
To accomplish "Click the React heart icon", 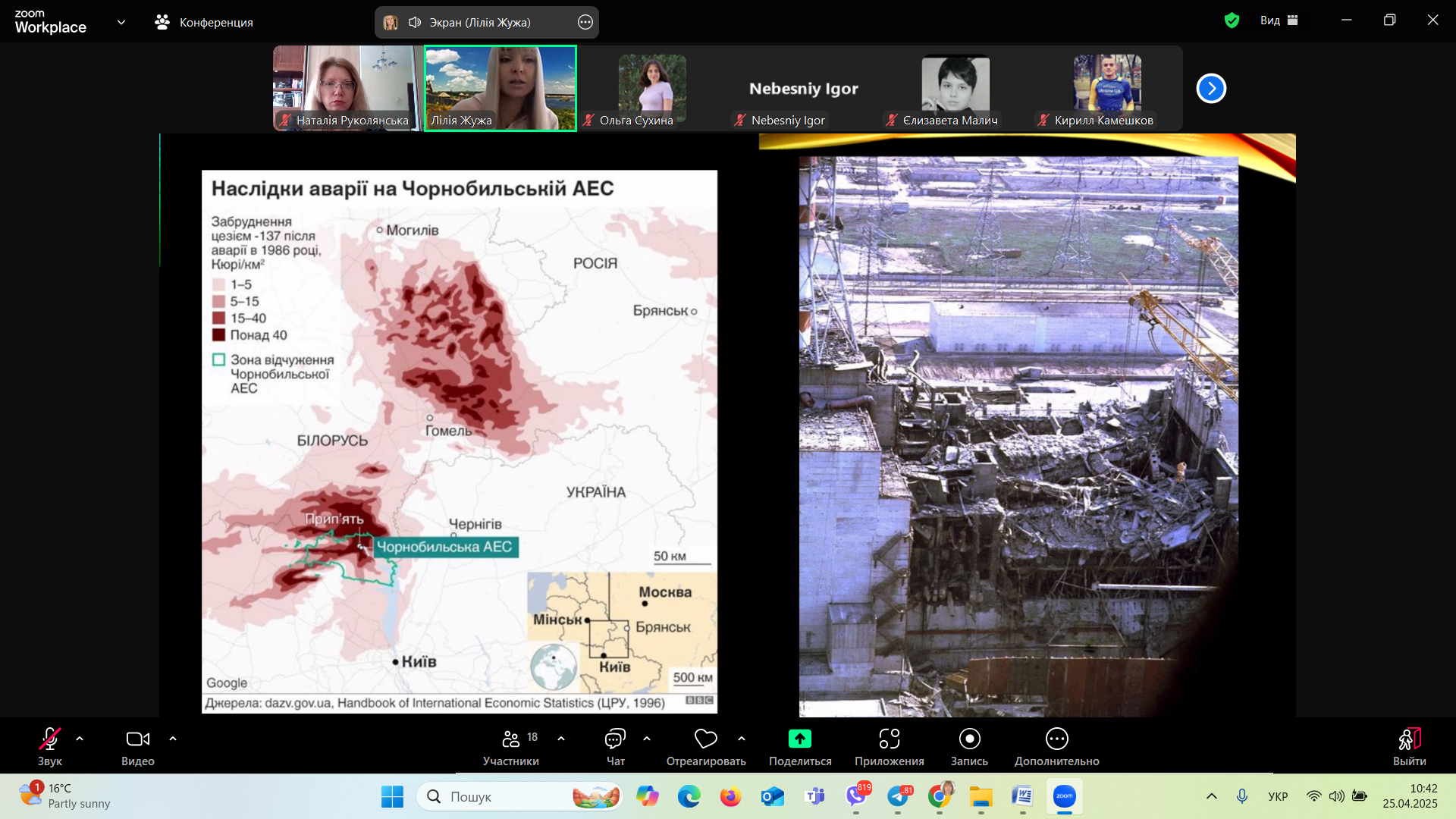I will tap(705, 739).
